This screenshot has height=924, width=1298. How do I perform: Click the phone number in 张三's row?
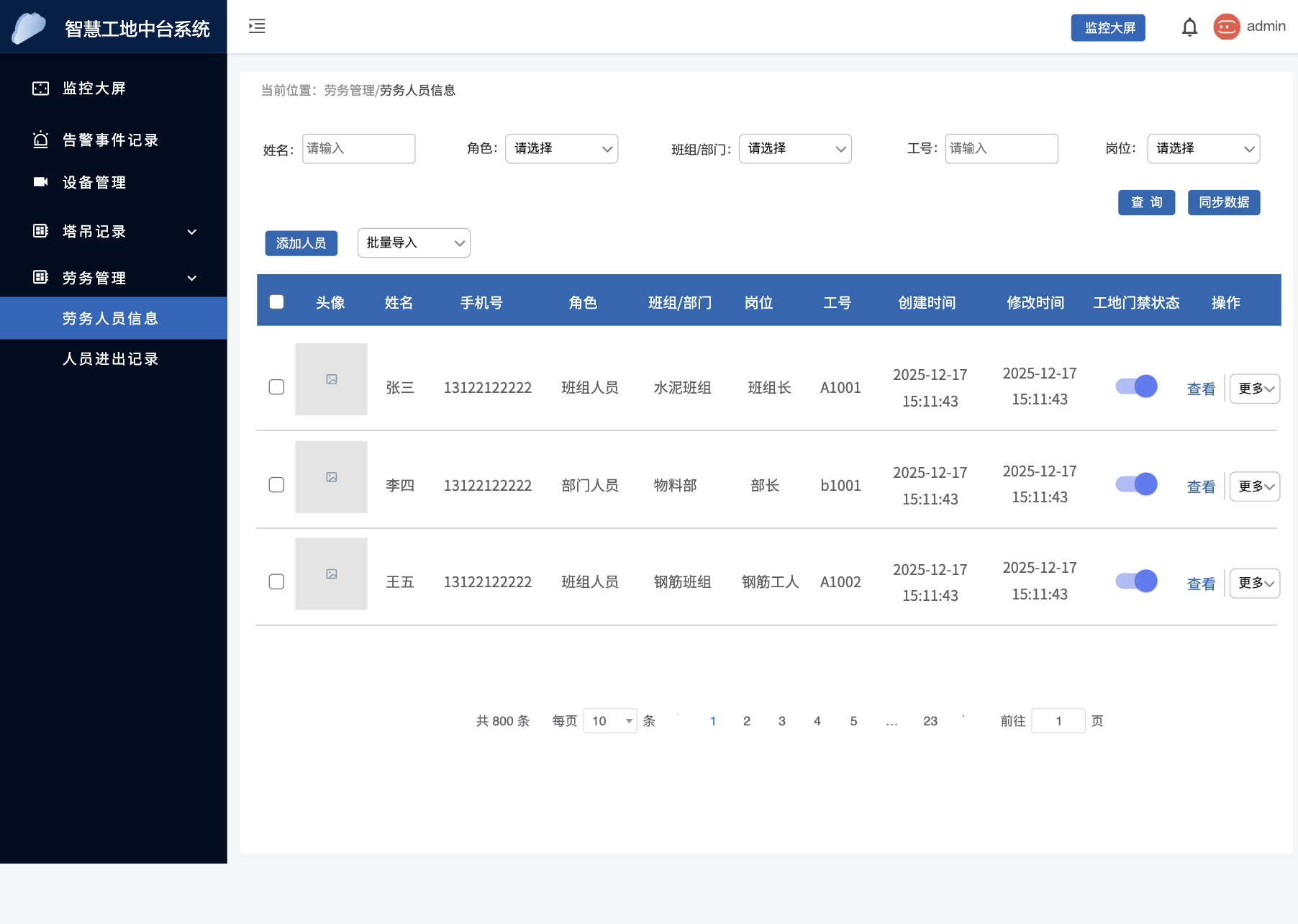(x=488, y=388)
